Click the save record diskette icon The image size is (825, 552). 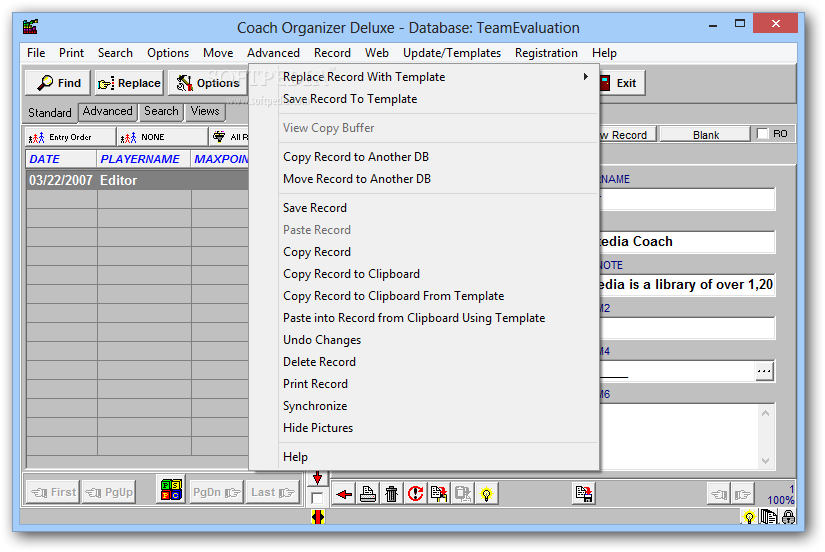(x=583, y=494)
